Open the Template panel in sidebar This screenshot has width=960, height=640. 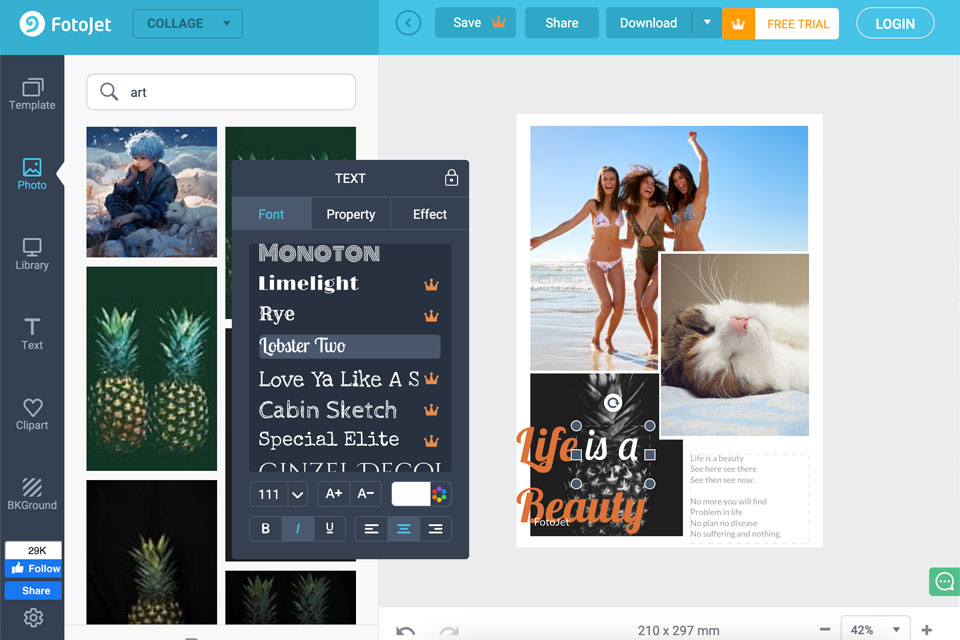32,94
